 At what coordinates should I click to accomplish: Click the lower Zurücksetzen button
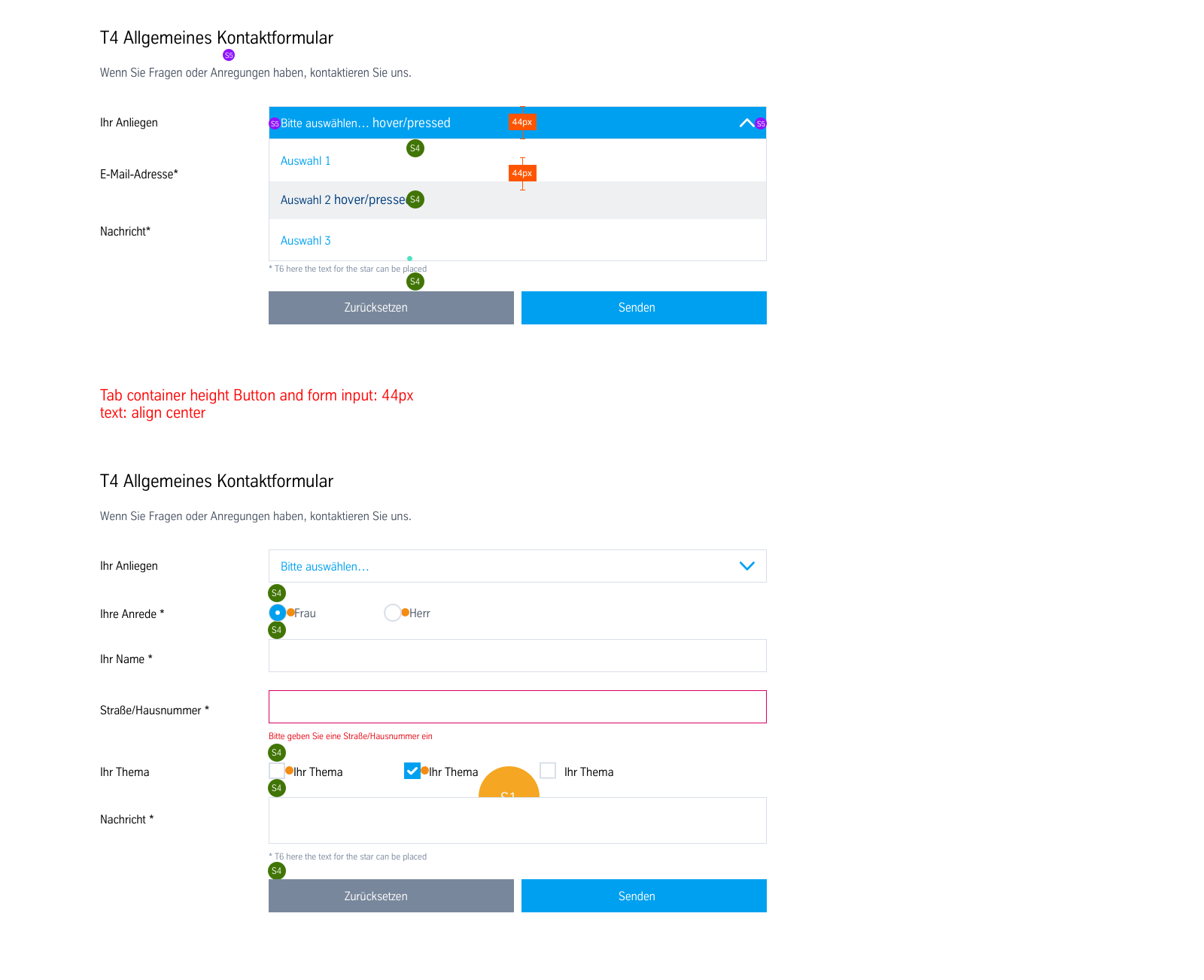(391, 896)
